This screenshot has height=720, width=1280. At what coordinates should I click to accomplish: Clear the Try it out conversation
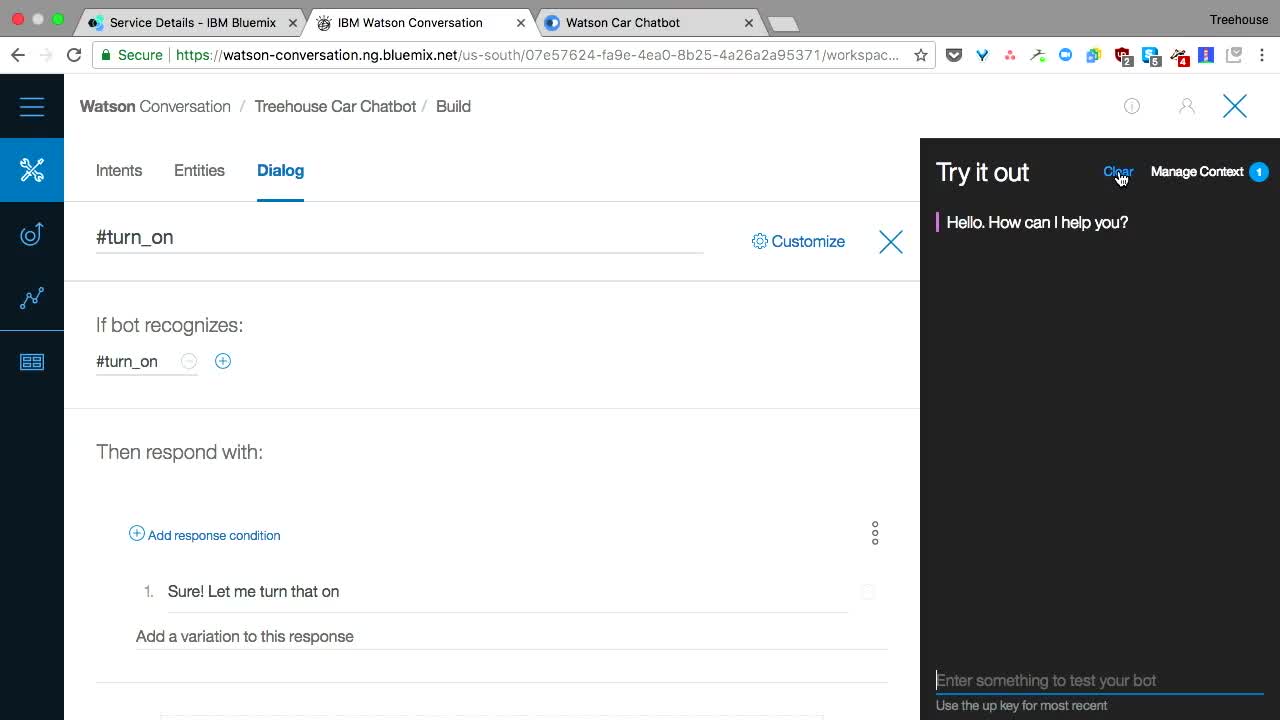tap(1118, 172)
